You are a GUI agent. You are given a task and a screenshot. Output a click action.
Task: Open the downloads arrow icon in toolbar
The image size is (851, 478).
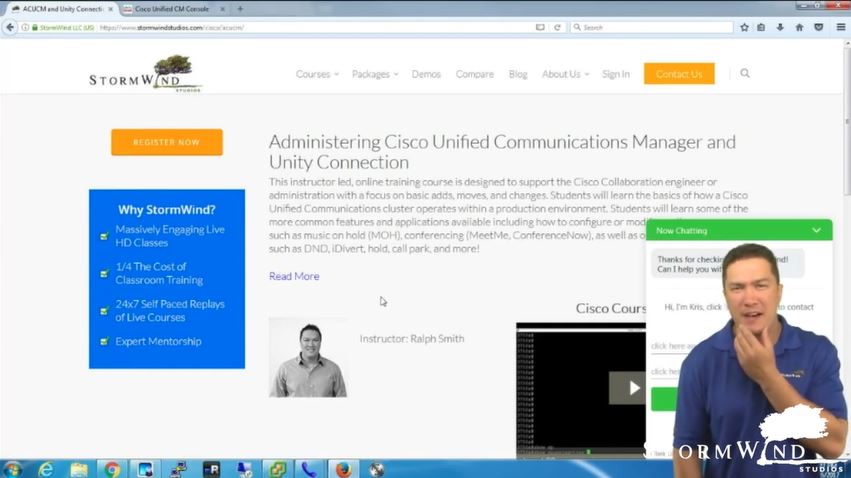(x=781, y=27)
